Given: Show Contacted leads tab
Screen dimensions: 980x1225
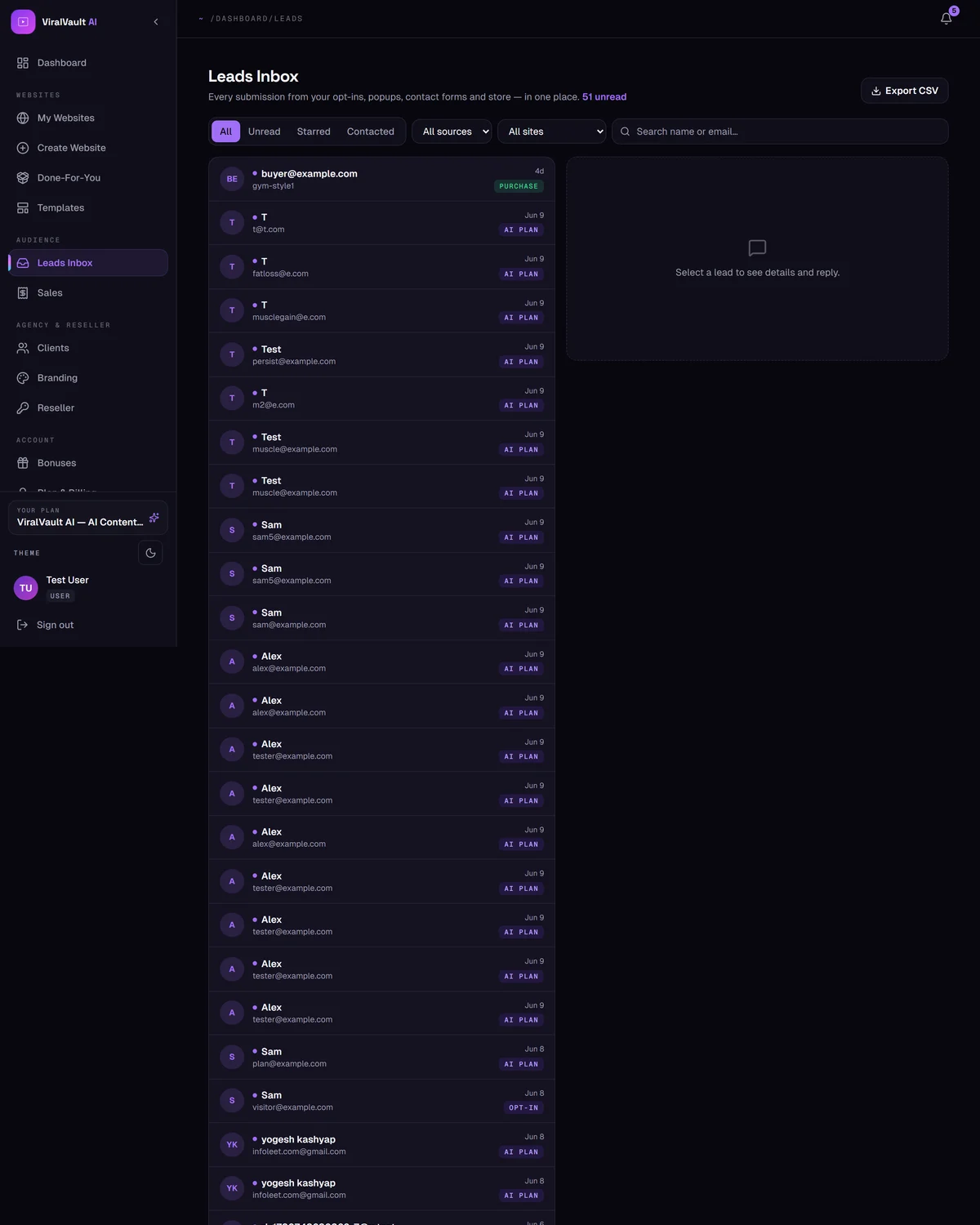Looking at the screenshot, I should 370,131.
